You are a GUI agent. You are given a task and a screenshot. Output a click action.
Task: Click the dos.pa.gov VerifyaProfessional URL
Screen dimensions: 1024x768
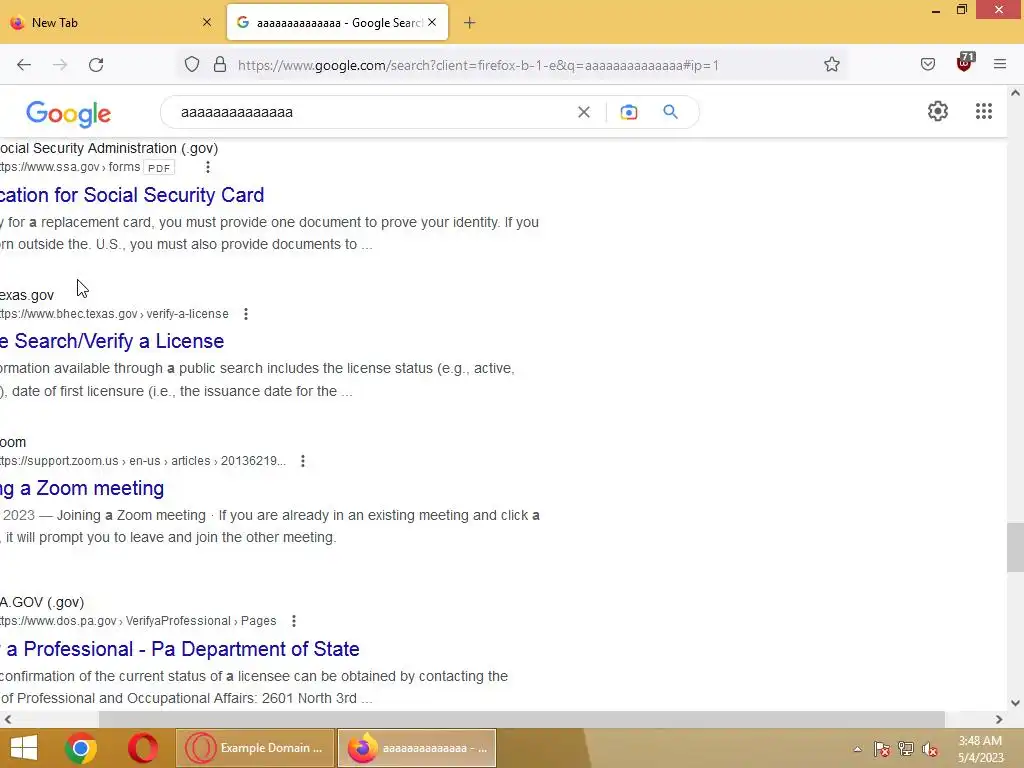pyautogui.click(x=138, y=621)
